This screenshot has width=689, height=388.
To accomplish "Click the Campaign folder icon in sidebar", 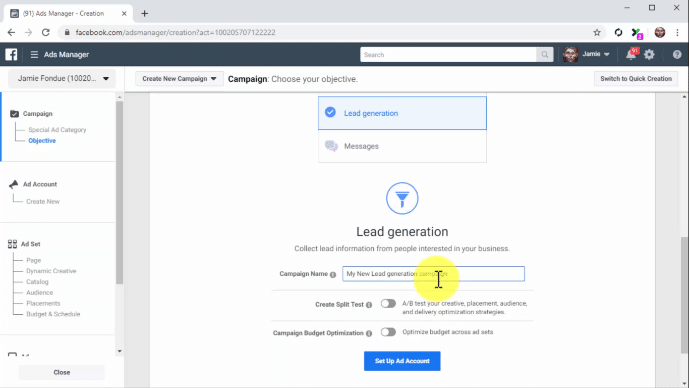I will (x=14, y=113).
